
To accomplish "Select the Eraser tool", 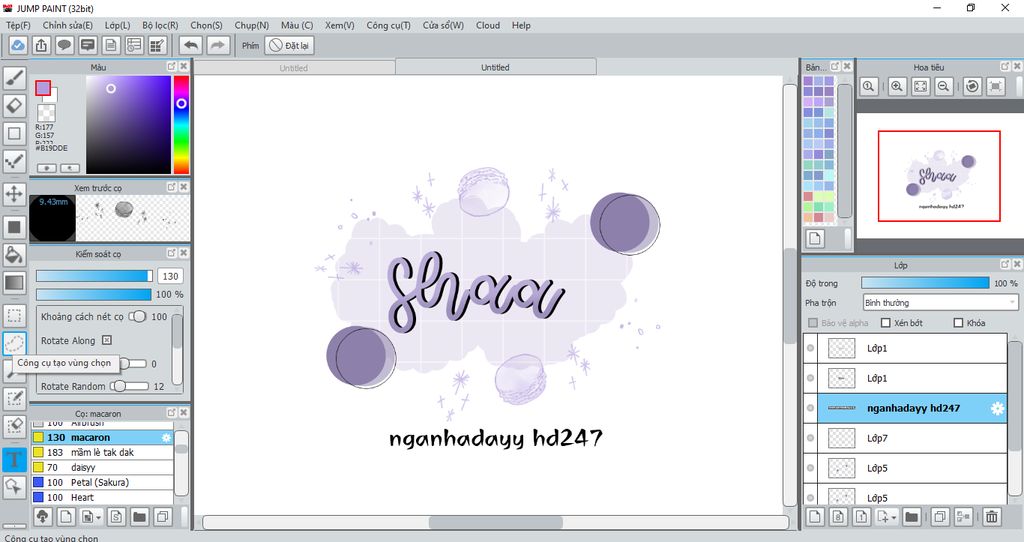I will point(14,106).
